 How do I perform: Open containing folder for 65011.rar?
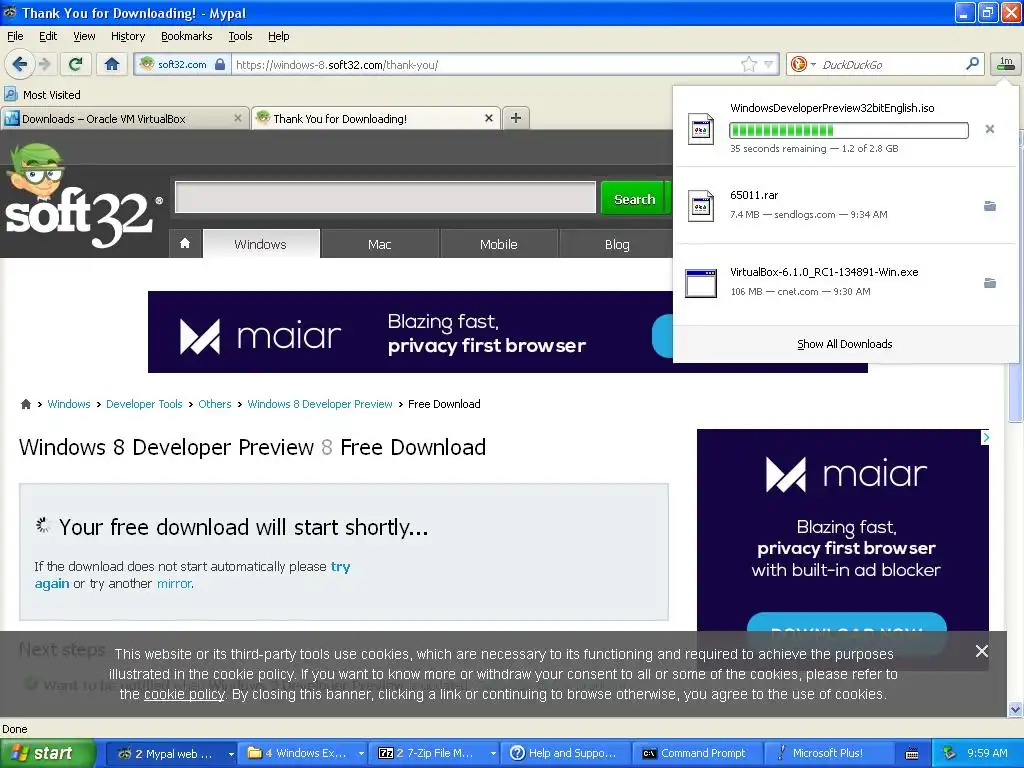click(989, 206)
